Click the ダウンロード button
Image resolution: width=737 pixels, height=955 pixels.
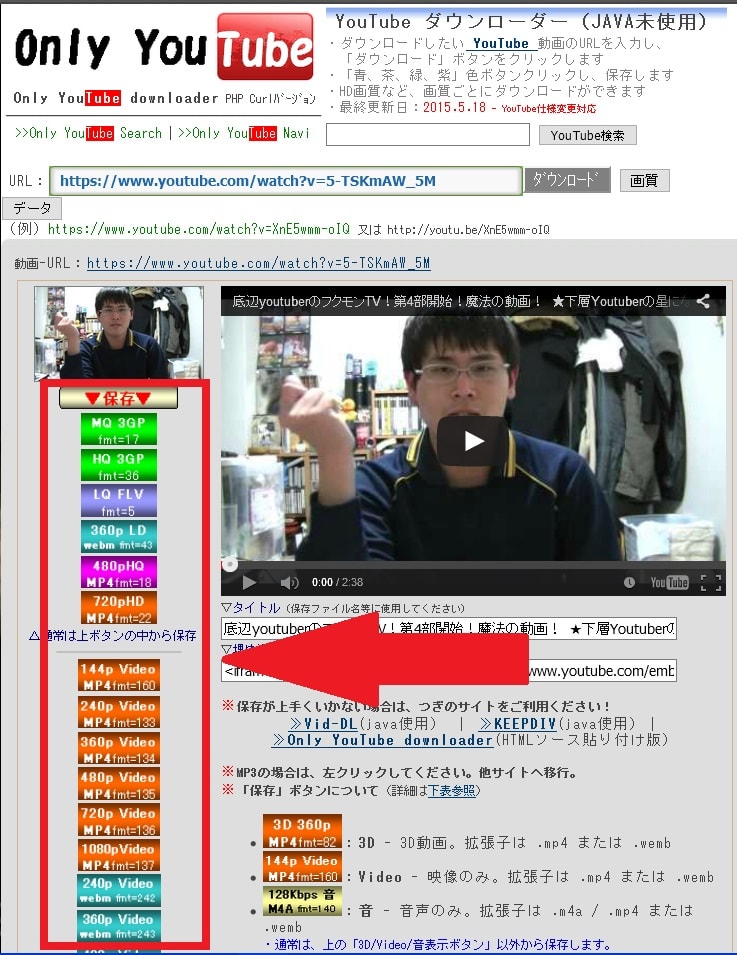[x=567, y=180]
